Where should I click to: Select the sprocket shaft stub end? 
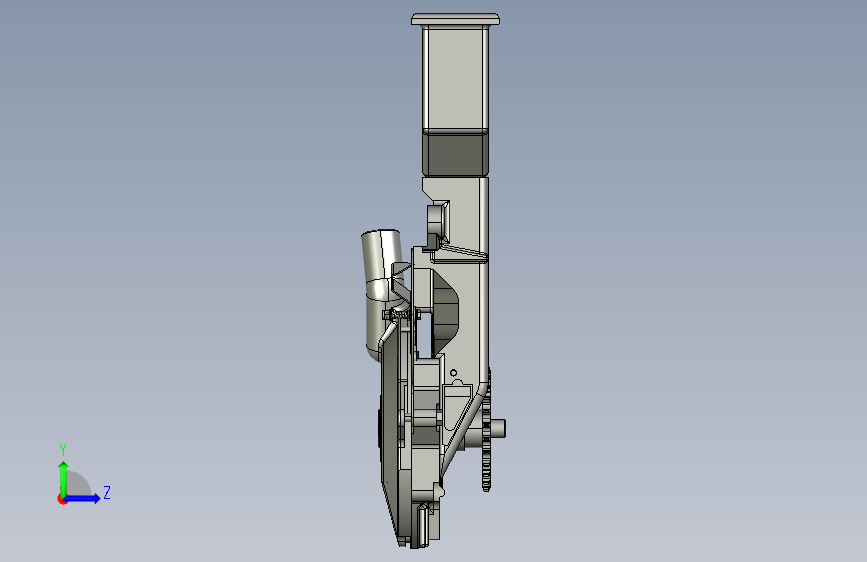point(498,429)
